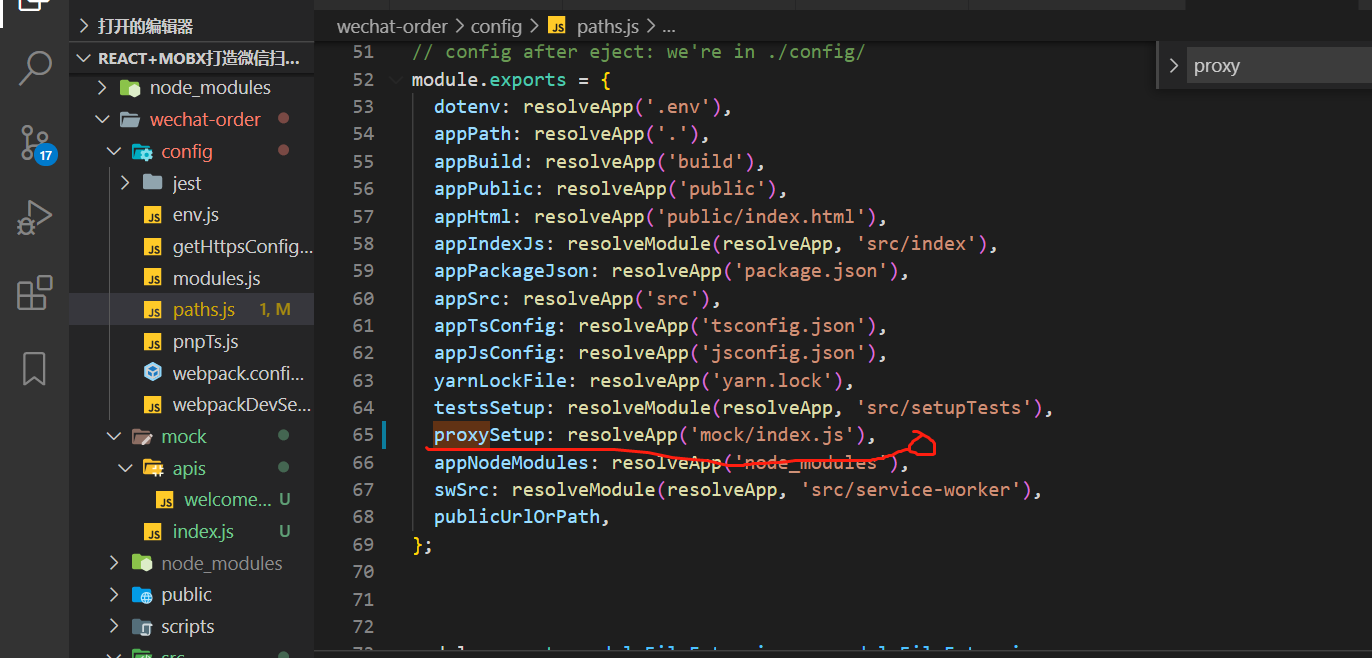This screenshot has height=658, width=1372.
Task: Click the mock folder icon
Action: 141,437
